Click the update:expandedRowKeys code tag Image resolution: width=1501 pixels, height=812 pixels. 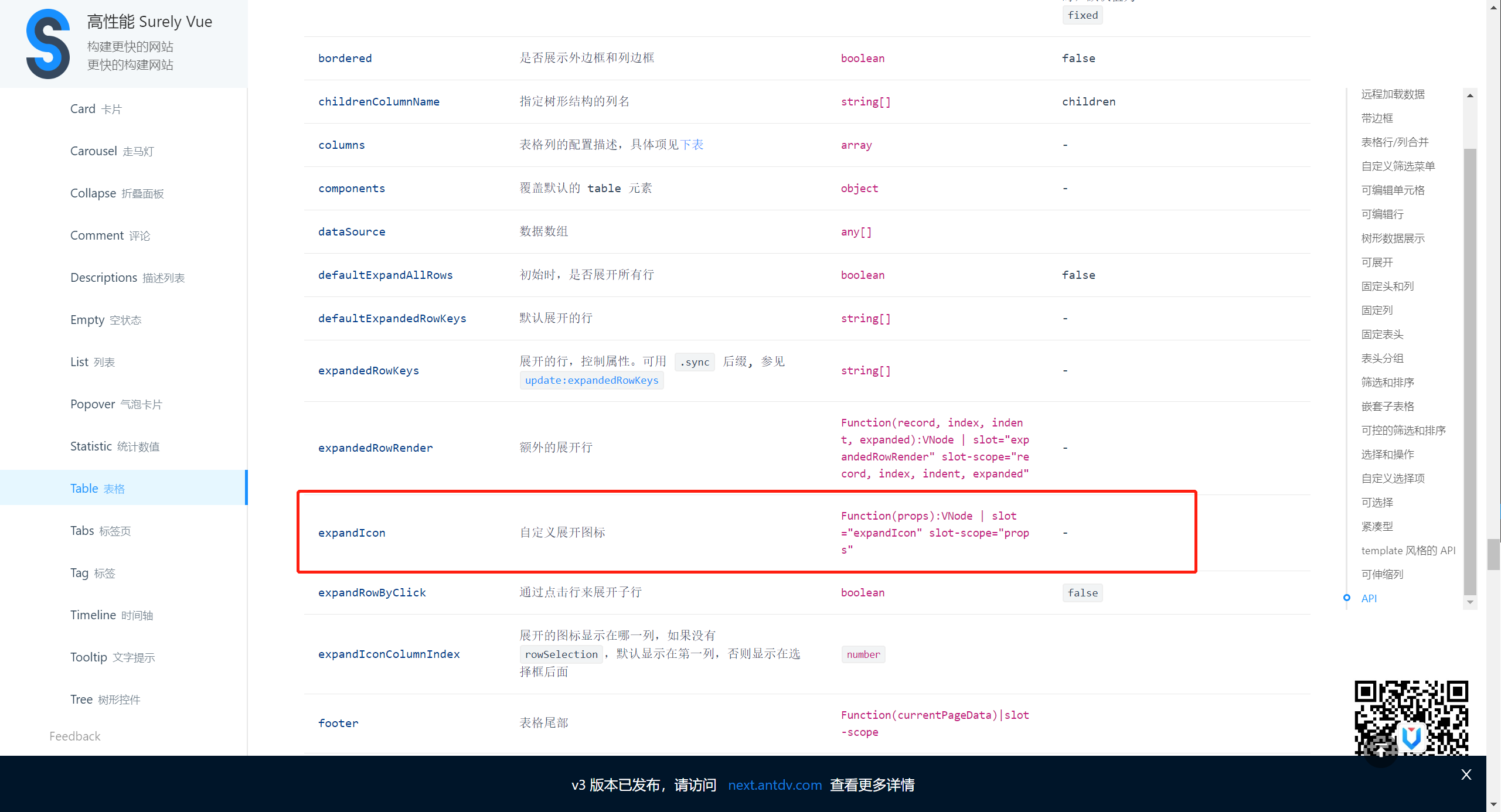point(591,380)
